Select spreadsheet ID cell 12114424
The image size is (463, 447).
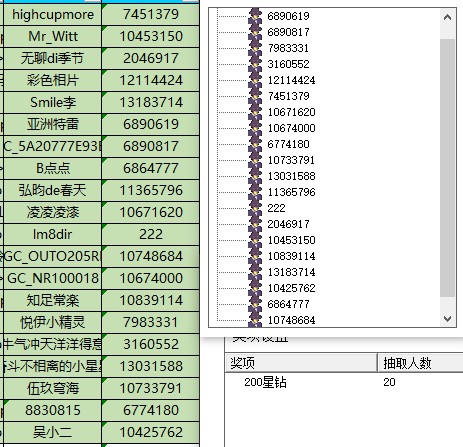(151, 80)
